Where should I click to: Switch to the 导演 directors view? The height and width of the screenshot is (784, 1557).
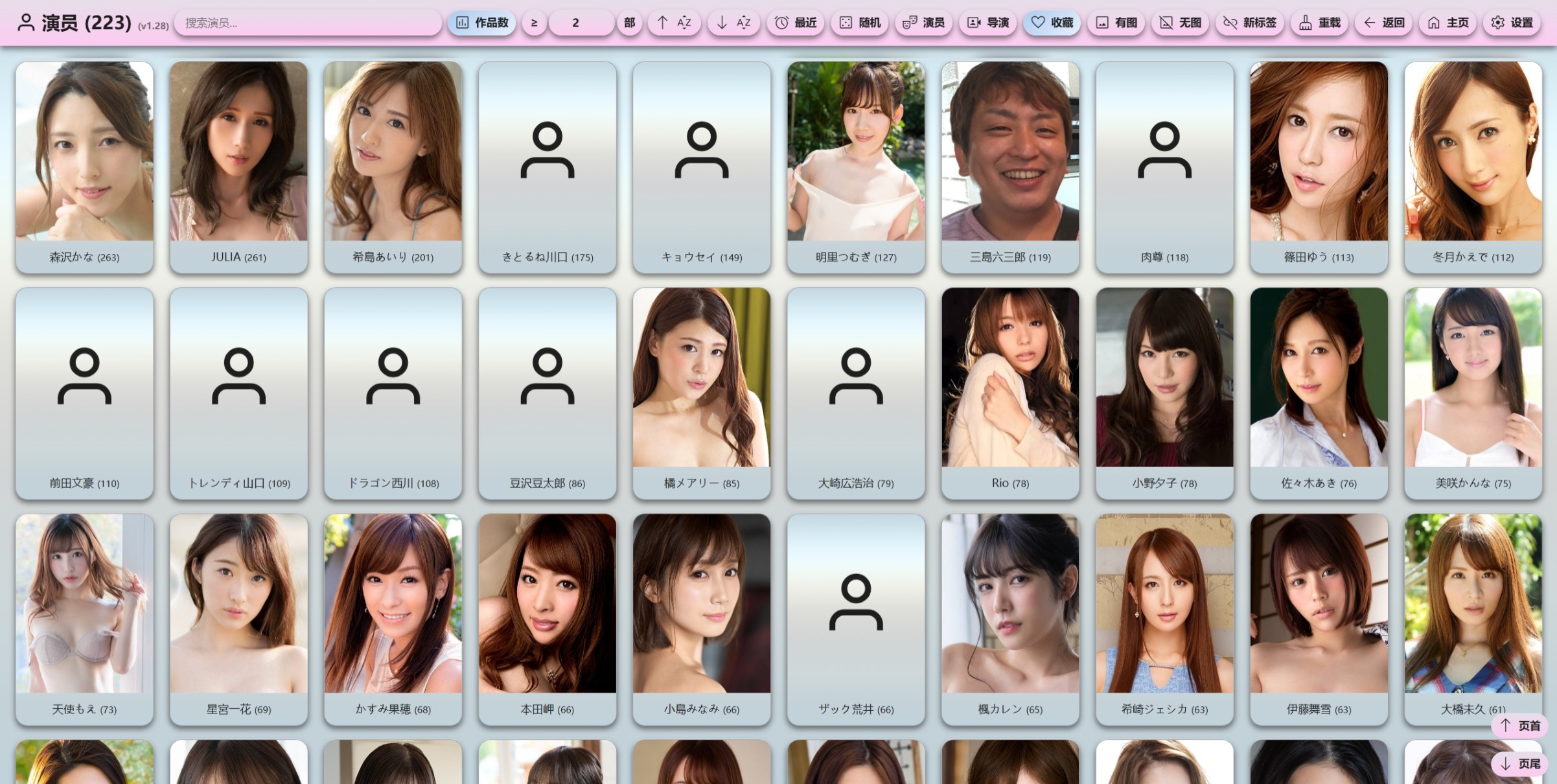(x=988, y=23)
